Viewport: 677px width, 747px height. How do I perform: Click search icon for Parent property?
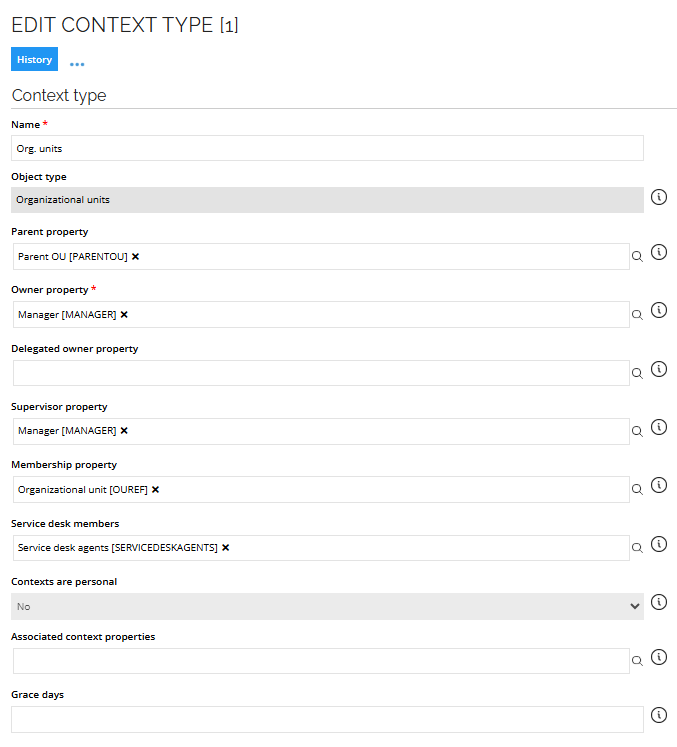637,256
